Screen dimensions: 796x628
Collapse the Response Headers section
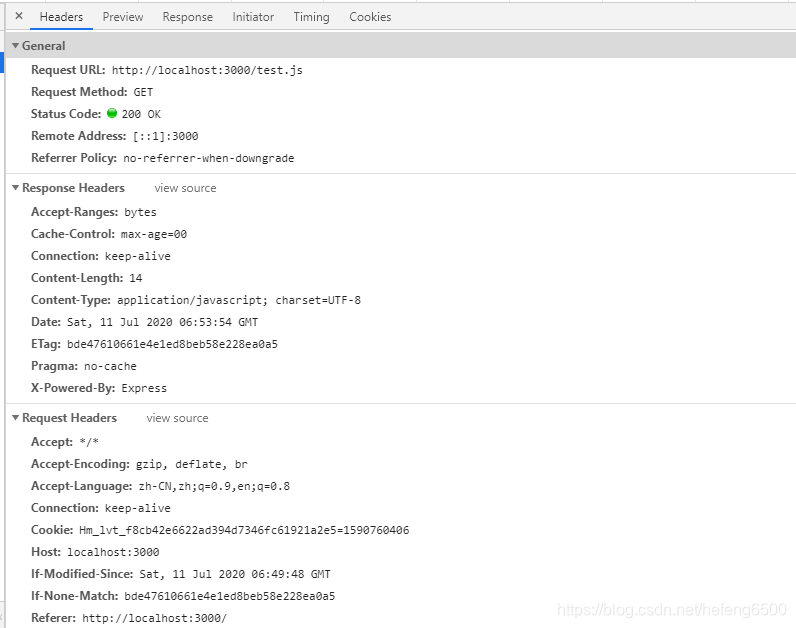tap(16, 188)
